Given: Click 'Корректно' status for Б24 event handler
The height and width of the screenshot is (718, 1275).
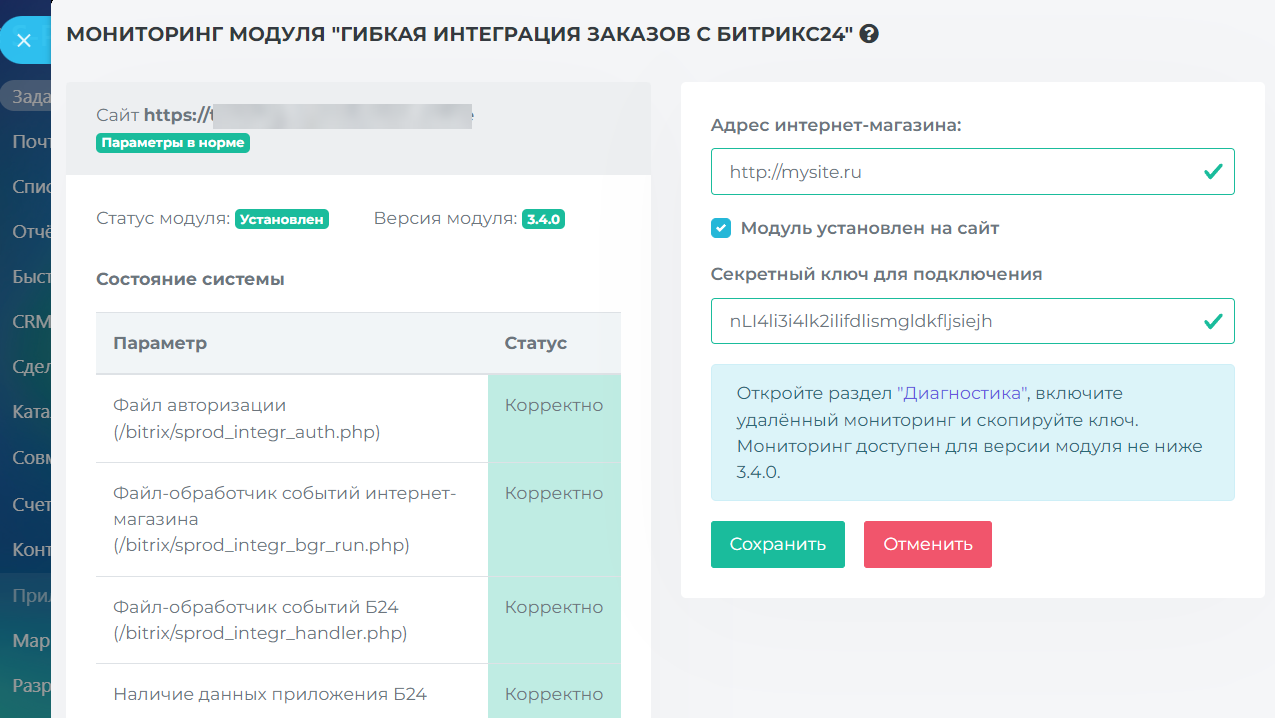Looking at the screenshot, I should point(554,607).
